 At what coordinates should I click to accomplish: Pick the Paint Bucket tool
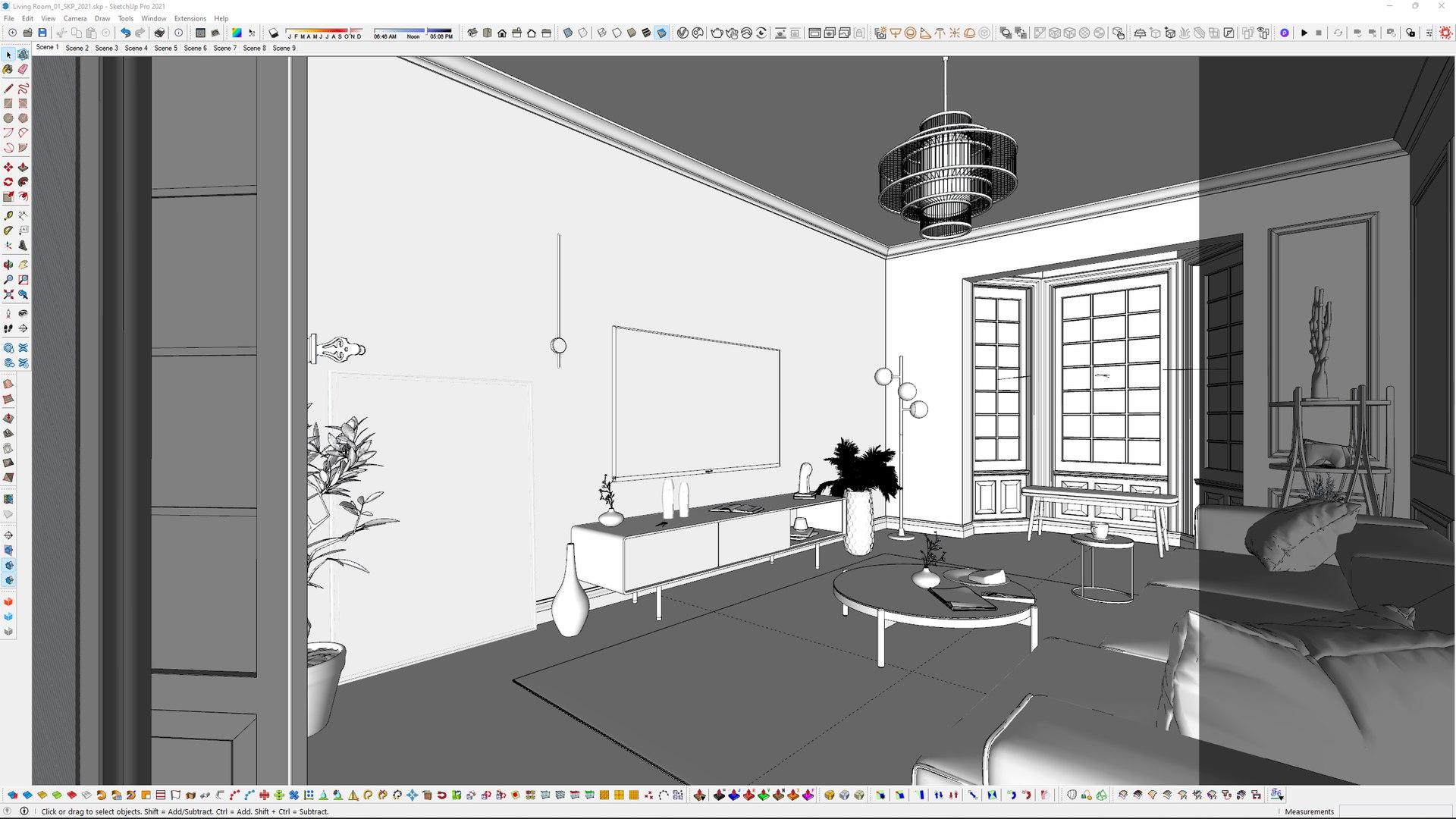(x=8, y=69)
